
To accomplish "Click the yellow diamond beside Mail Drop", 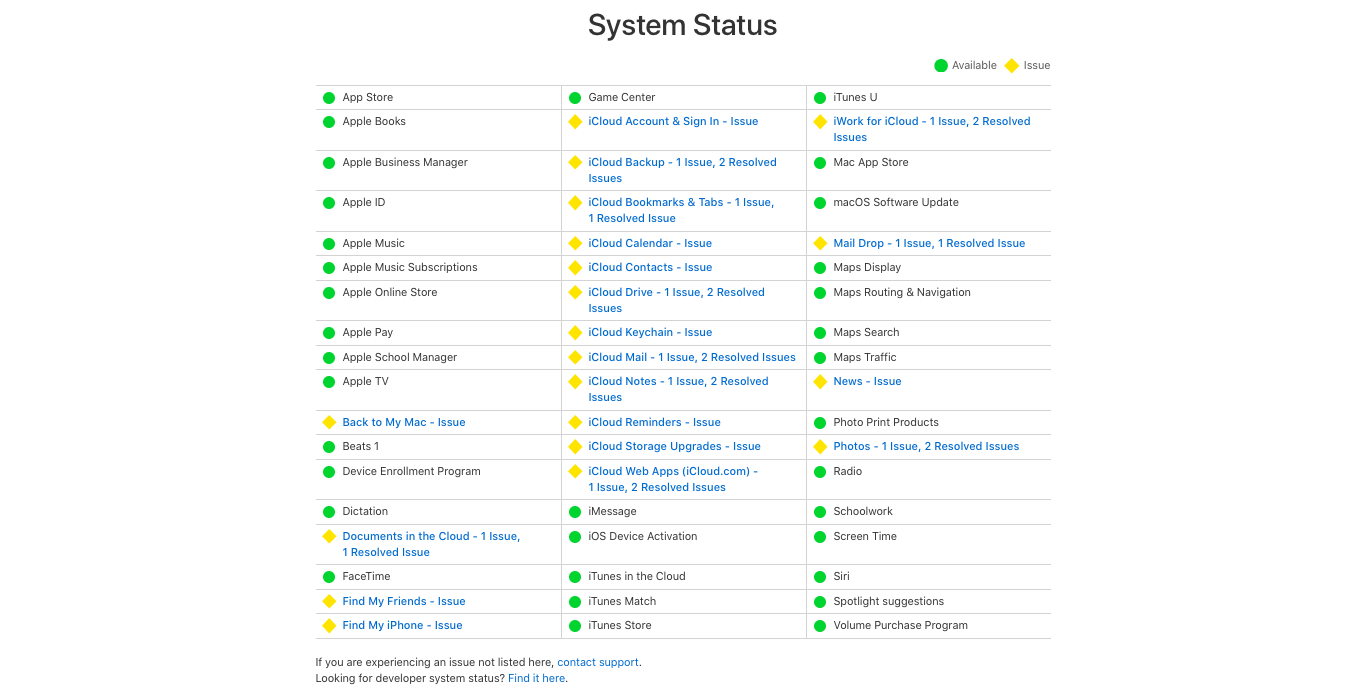I will (x=820, y=243).
